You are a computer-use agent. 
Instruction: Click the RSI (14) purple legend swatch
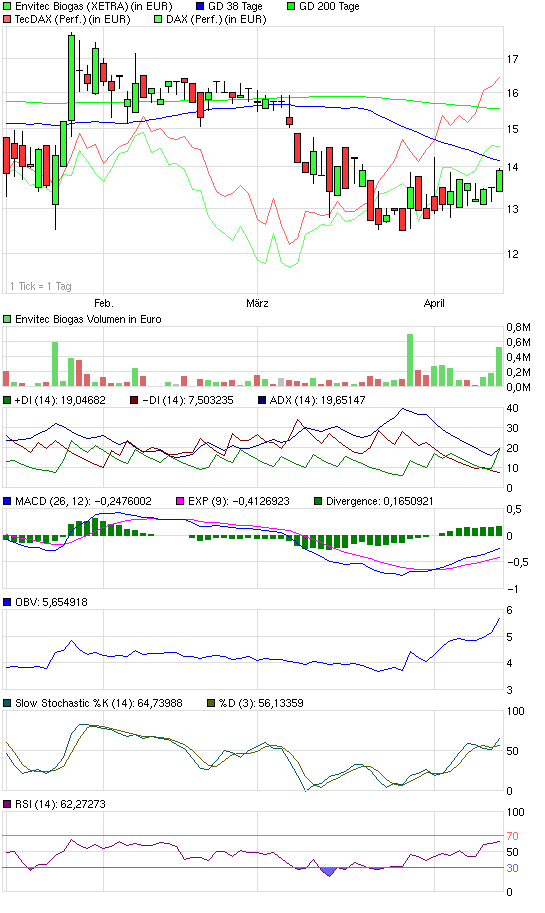(7, 804)
